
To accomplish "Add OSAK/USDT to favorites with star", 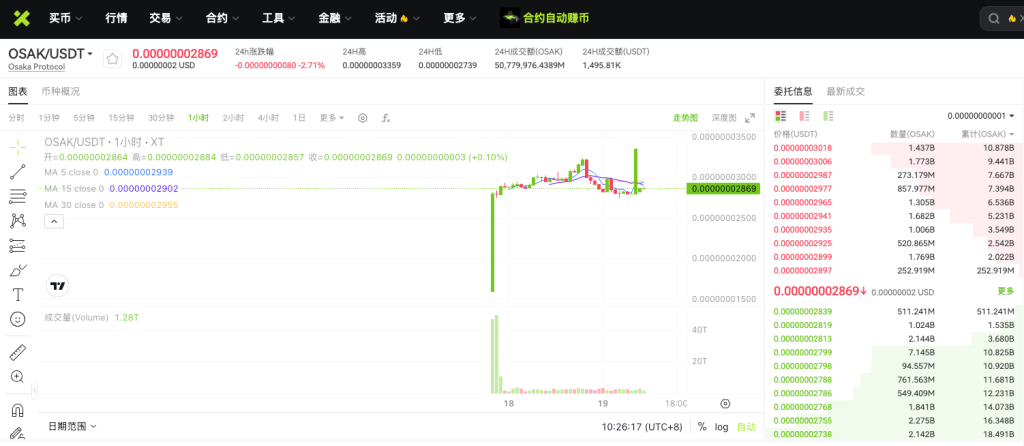I will point(113,59).
